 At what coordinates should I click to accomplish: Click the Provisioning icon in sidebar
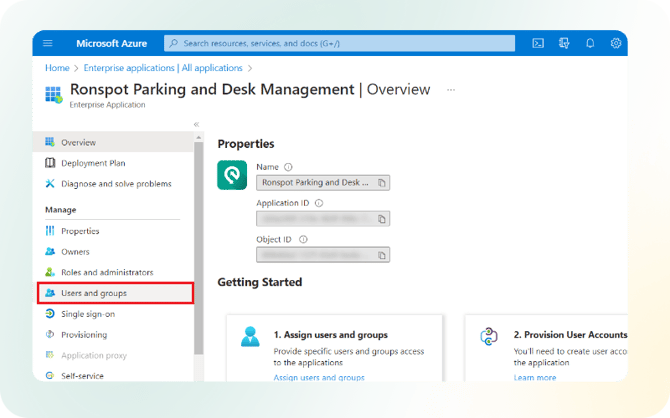pos(50,334)
